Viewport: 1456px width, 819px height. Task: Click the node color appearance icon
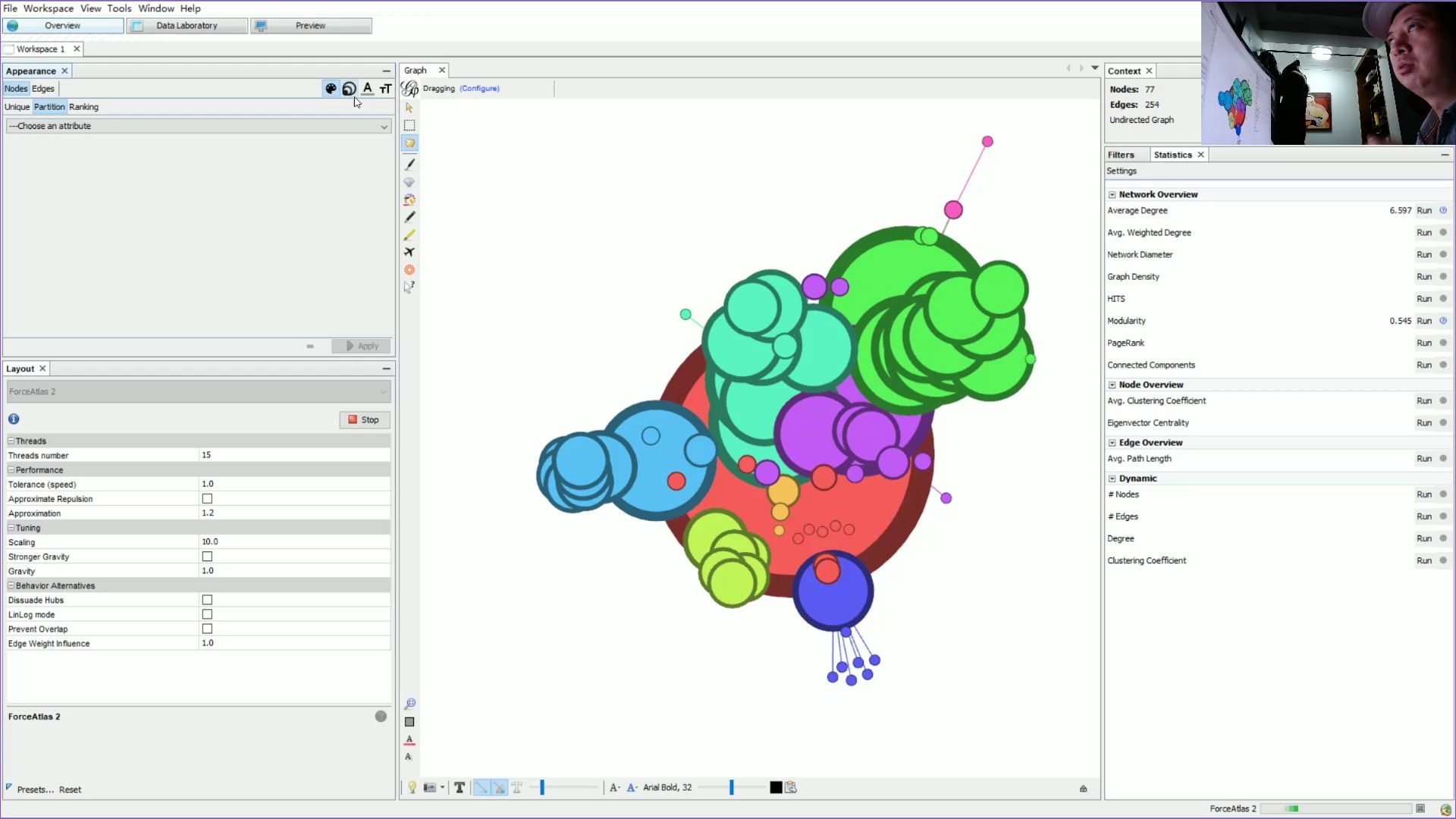330,88
